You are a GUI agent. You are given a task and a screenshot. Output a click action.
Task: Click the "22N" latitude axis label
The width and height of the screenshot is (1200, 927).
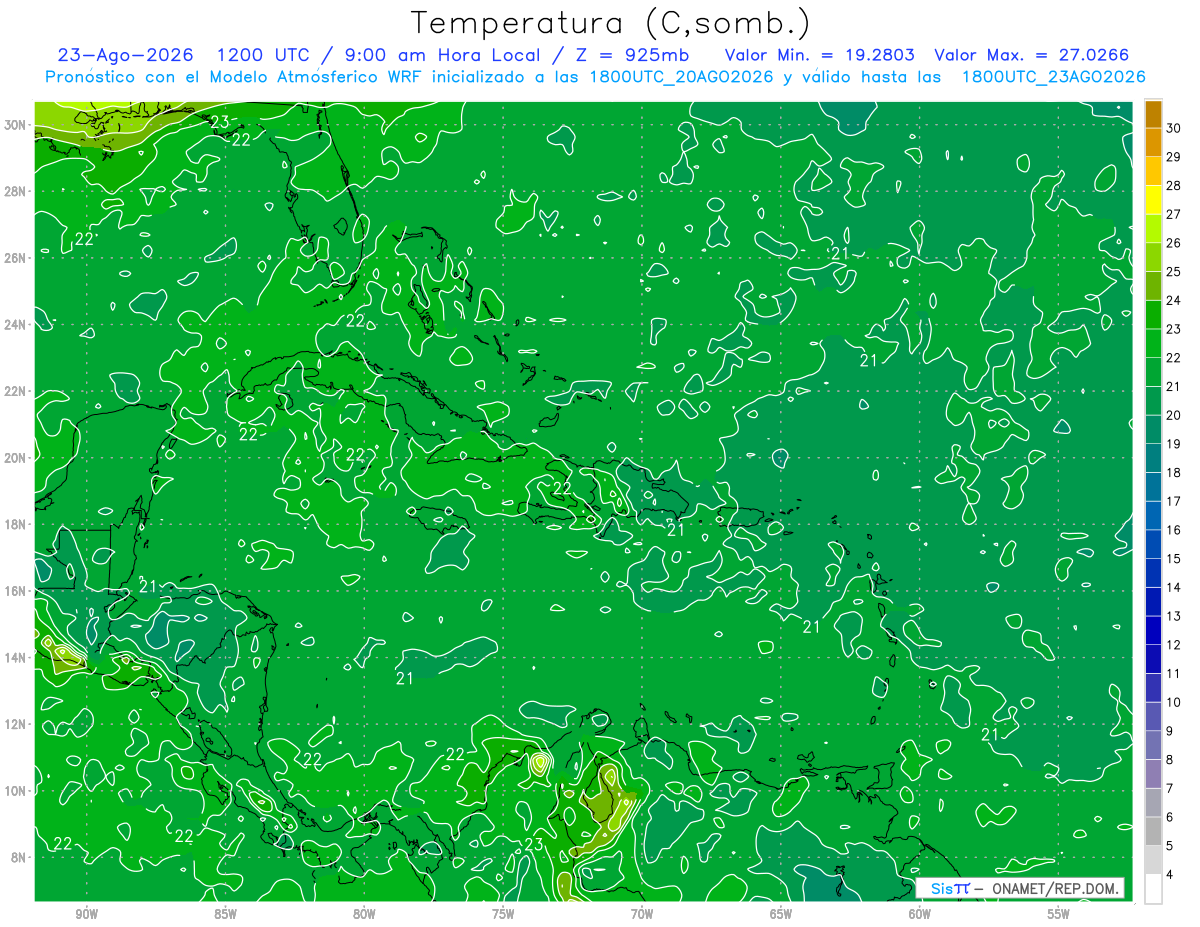(x=15, y=391)
